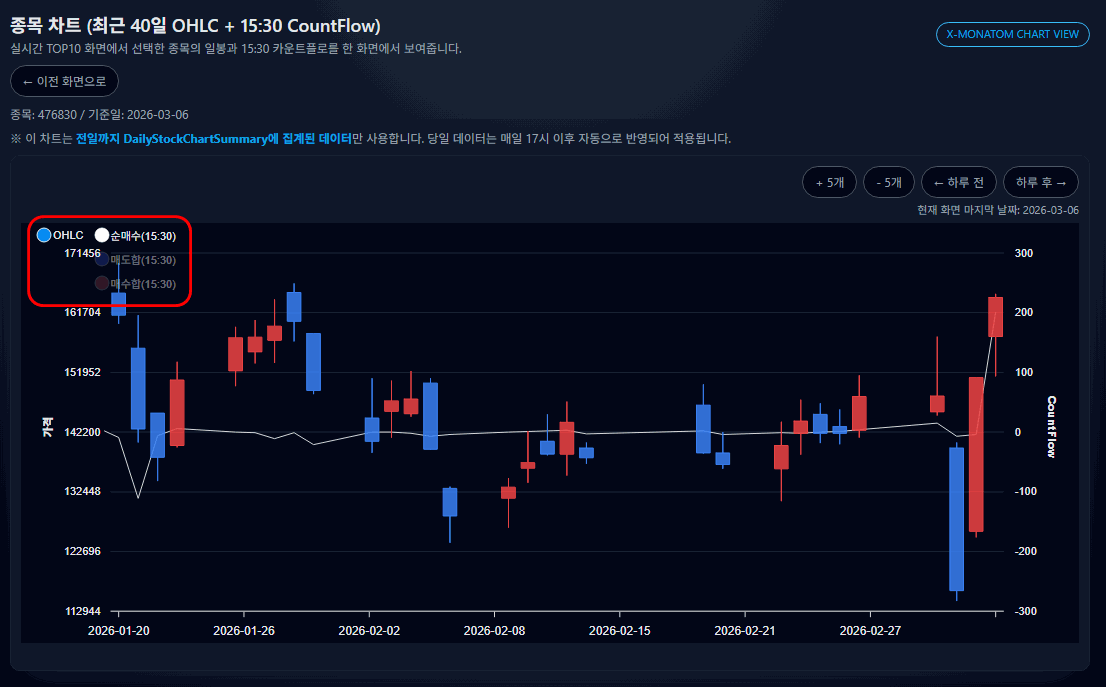Hide the OHLC series via its label
The image size is (1106, 687).
tap(68, 235)
